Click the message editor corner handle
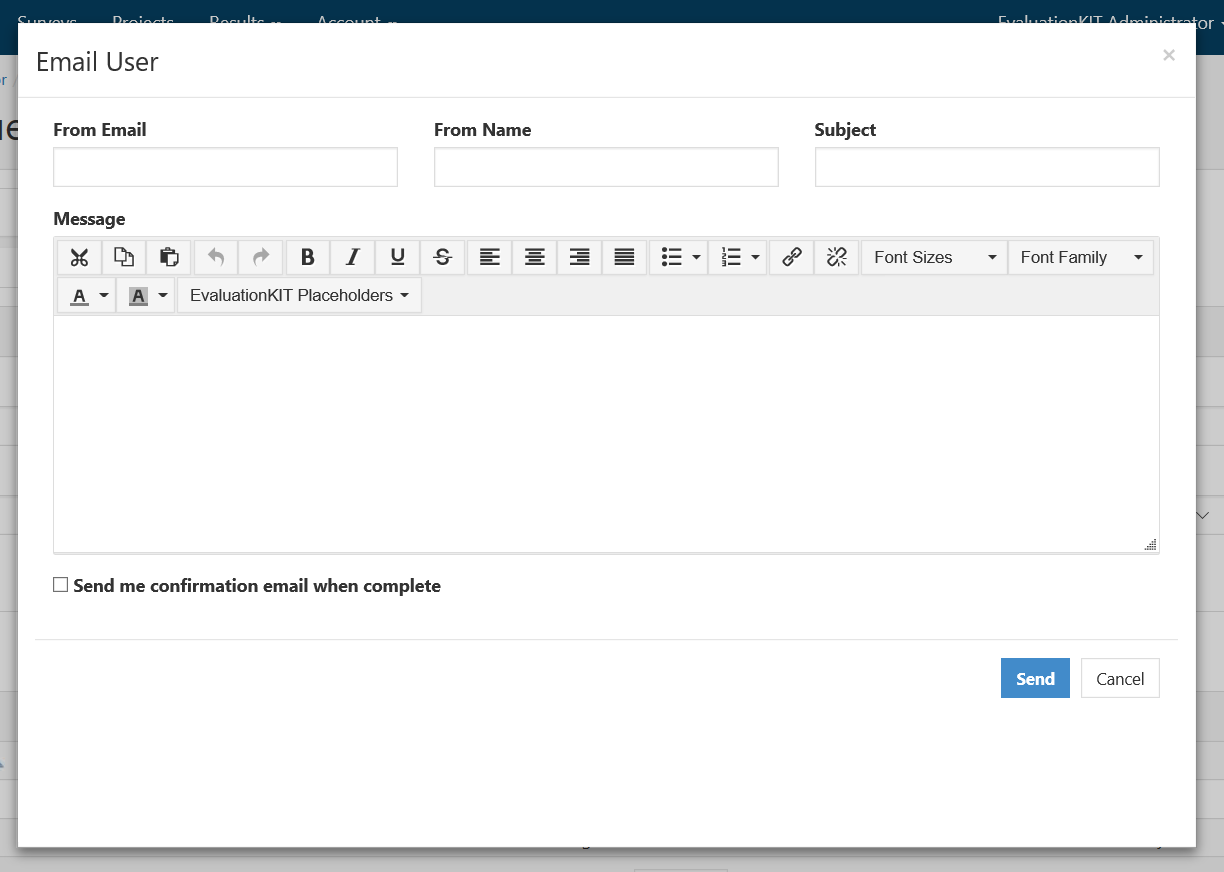 click(1151, 544)
